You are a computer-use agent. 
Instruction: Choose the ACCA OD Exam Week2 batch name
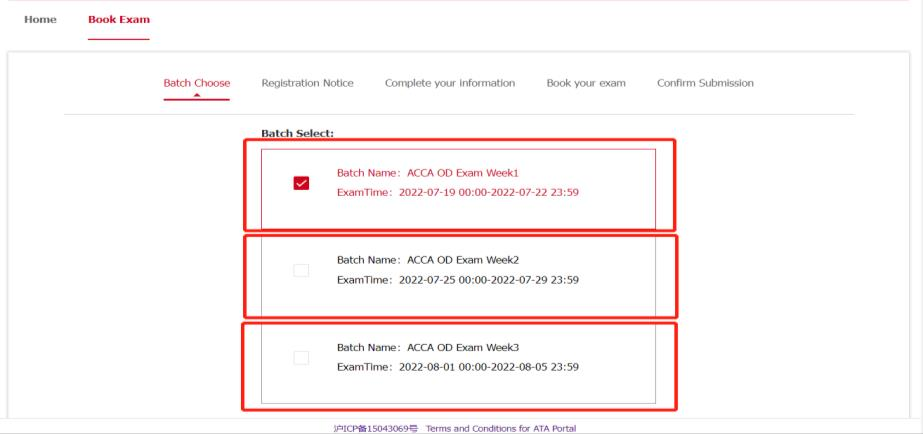[428, 260]
